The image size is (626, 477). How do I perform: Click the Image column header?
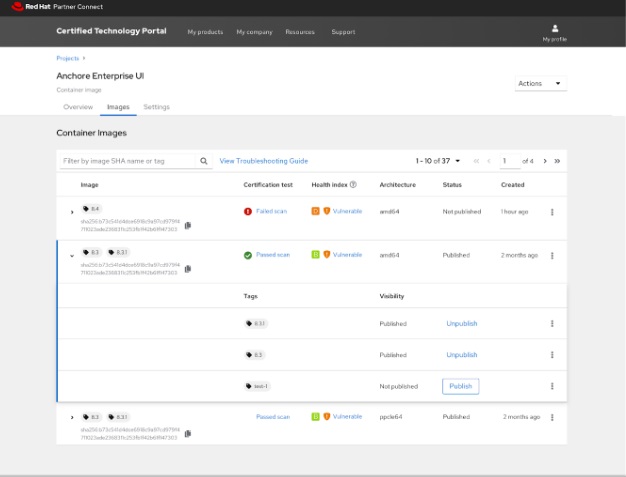click(89, 185)
